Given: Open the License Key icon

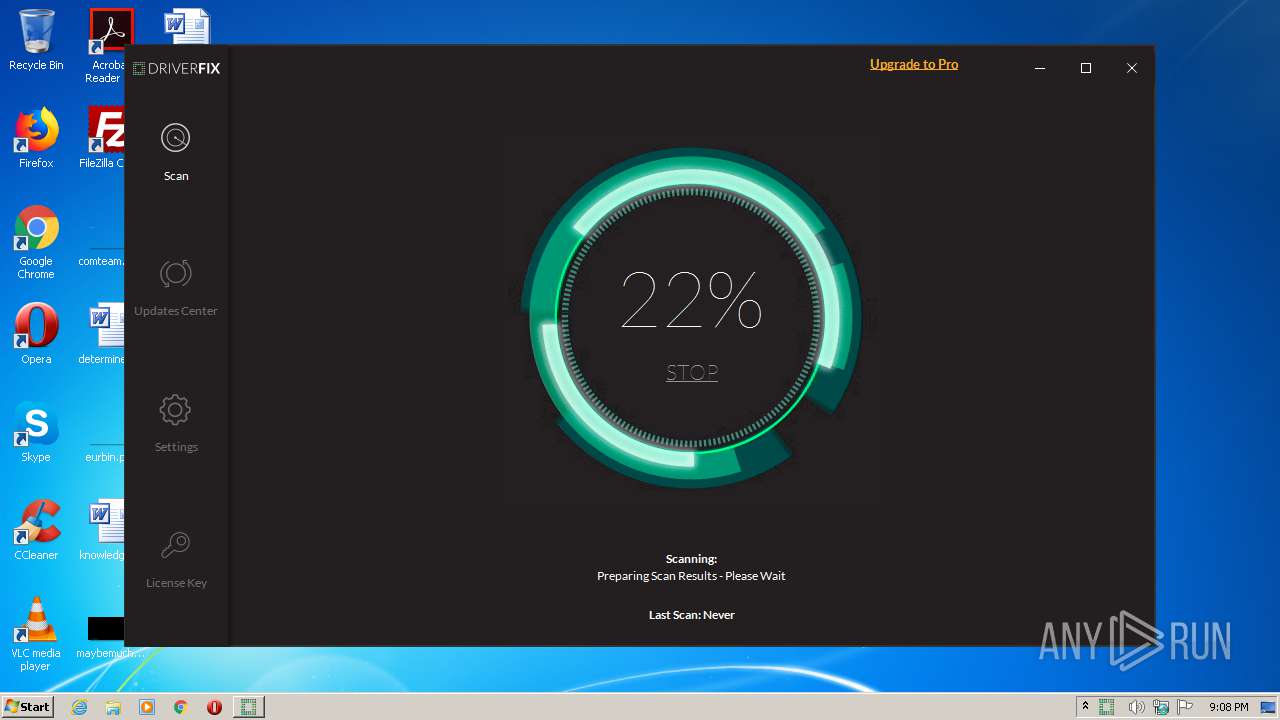Looking at the screenshot, I should click(x=175, y=545).
